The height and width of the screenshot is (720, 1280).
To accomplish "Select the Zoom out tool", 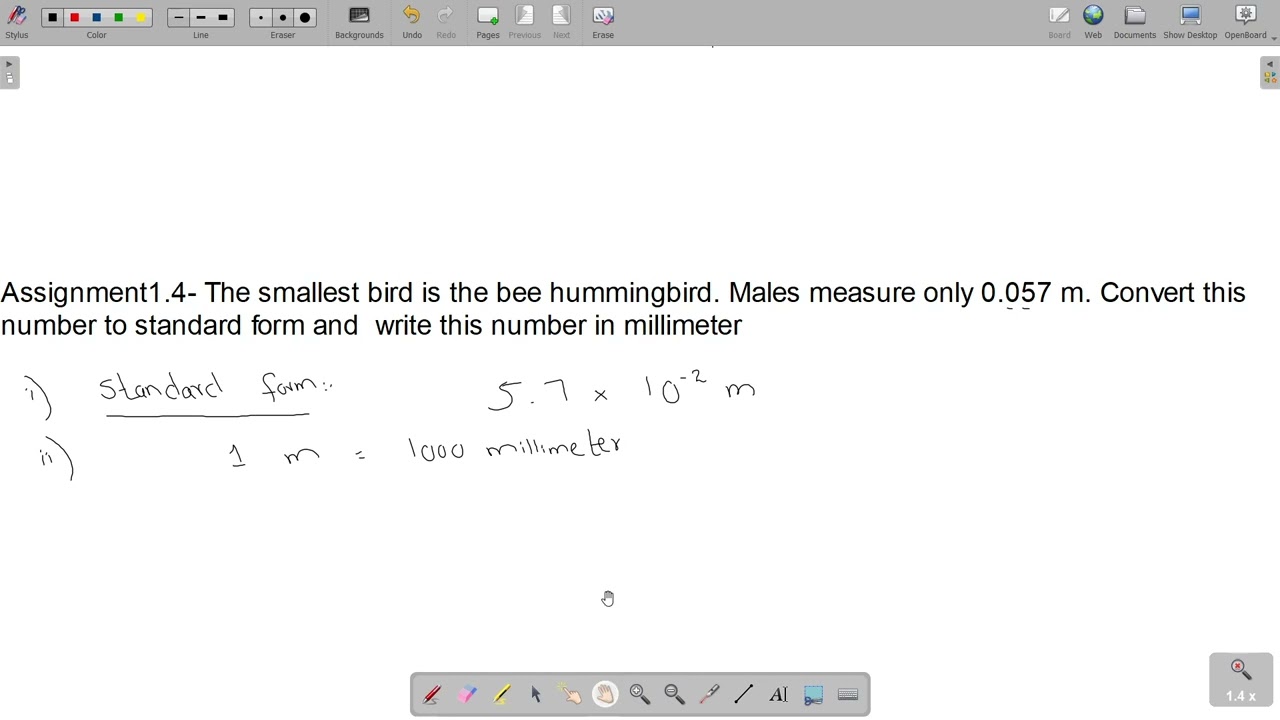I will [x=674, y=695].
